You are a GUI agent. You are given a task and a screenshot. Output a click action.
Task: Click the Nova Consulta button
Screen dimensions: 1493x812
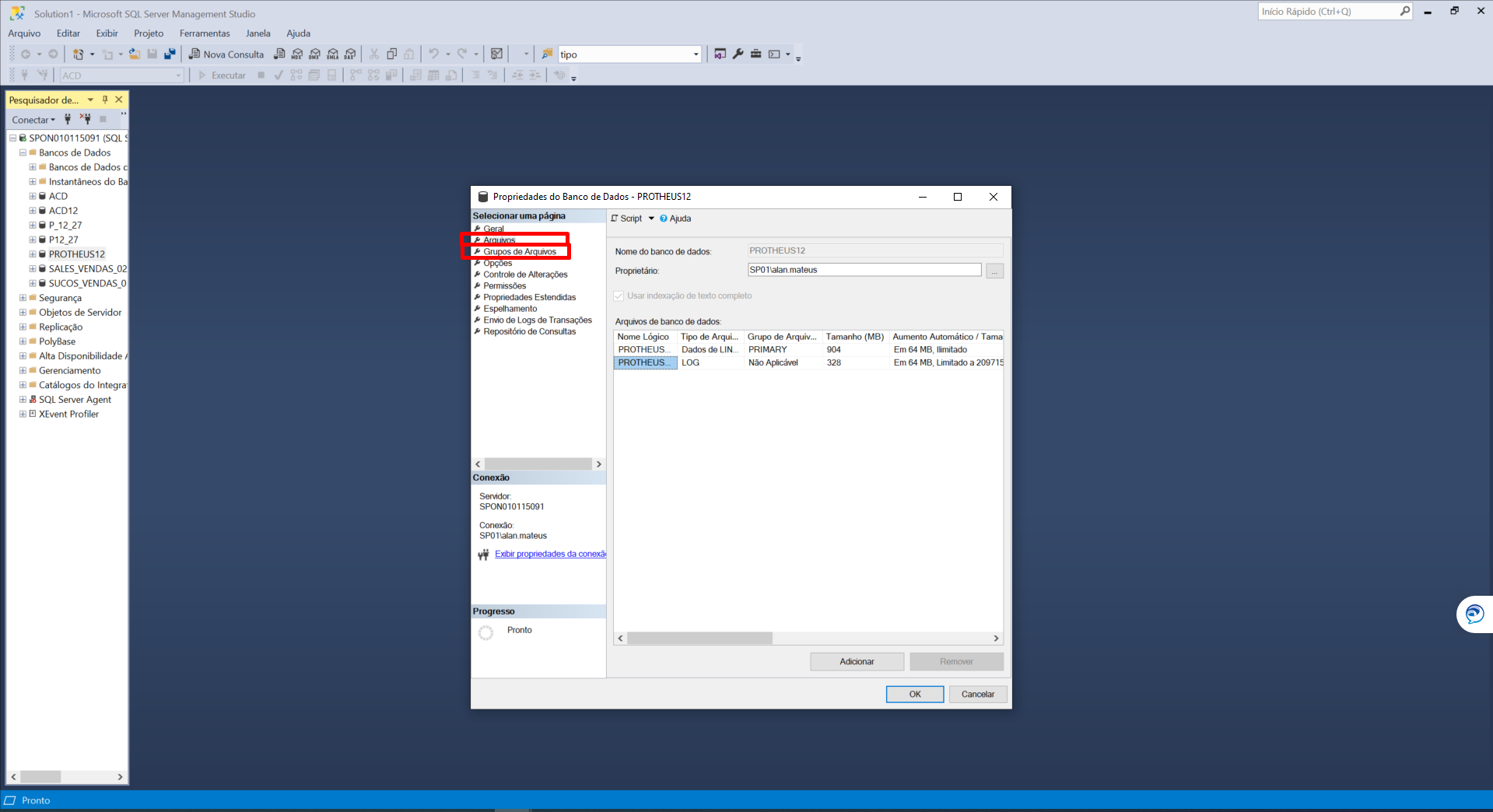[226, 54]
